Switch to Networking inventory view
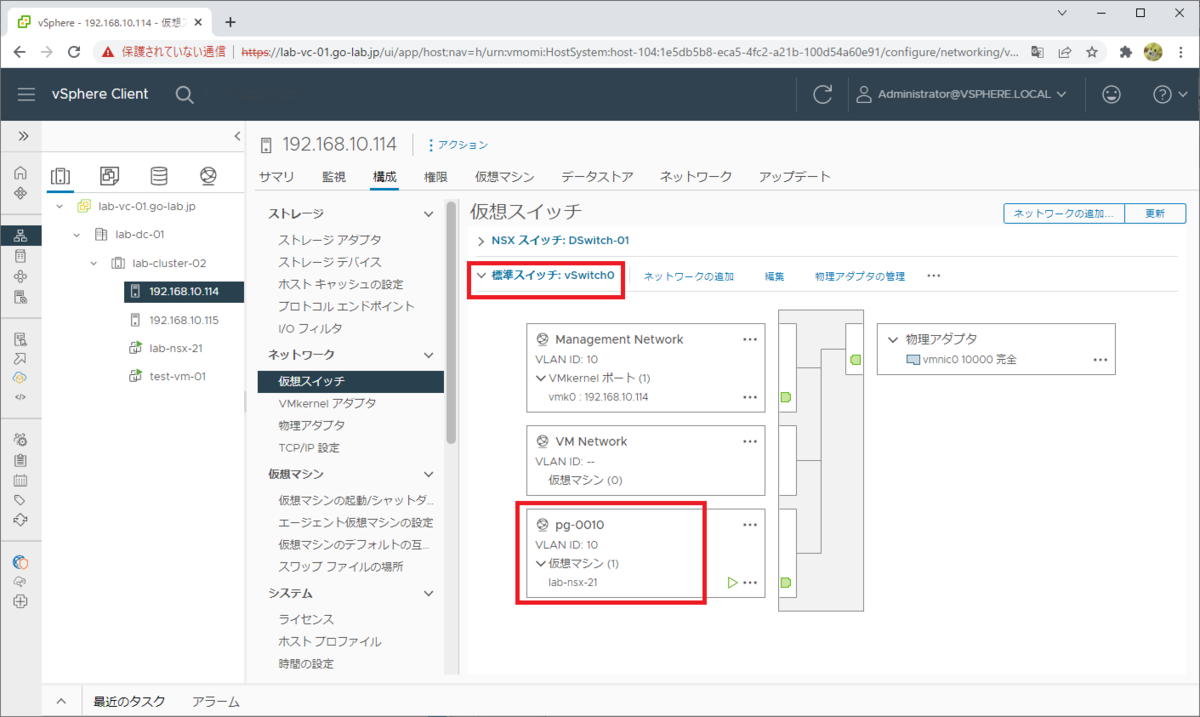The height and width of the screenshot is (717, 1200). coord(208,176)
